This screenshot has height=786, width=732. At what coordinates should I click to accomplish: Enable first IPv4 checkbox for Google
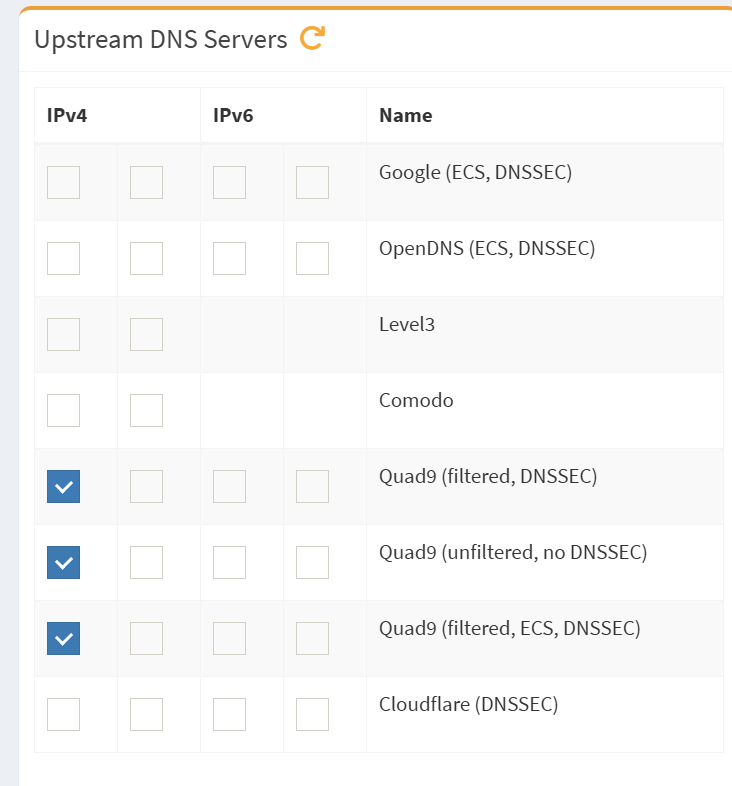(x=63, y=182)
